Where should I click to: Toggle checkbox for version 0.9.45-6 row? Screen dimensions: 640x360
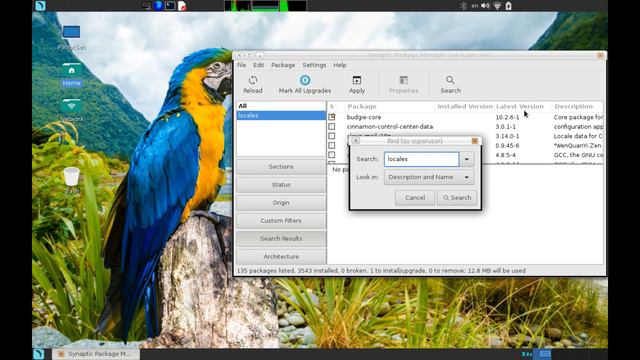click(x=332, y=145)
